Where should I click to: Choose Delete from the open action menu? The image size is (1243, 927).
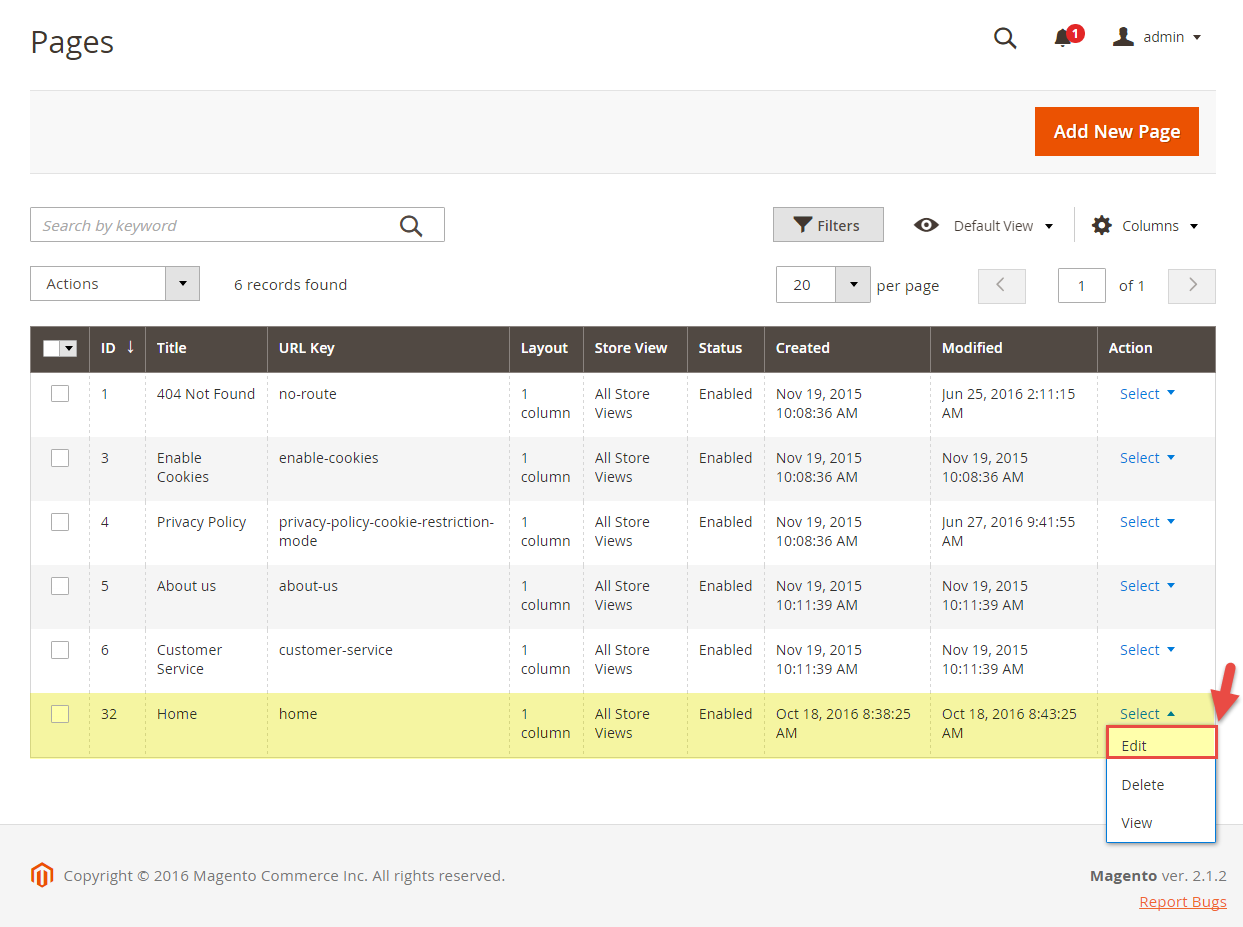tap(1143, 785)
